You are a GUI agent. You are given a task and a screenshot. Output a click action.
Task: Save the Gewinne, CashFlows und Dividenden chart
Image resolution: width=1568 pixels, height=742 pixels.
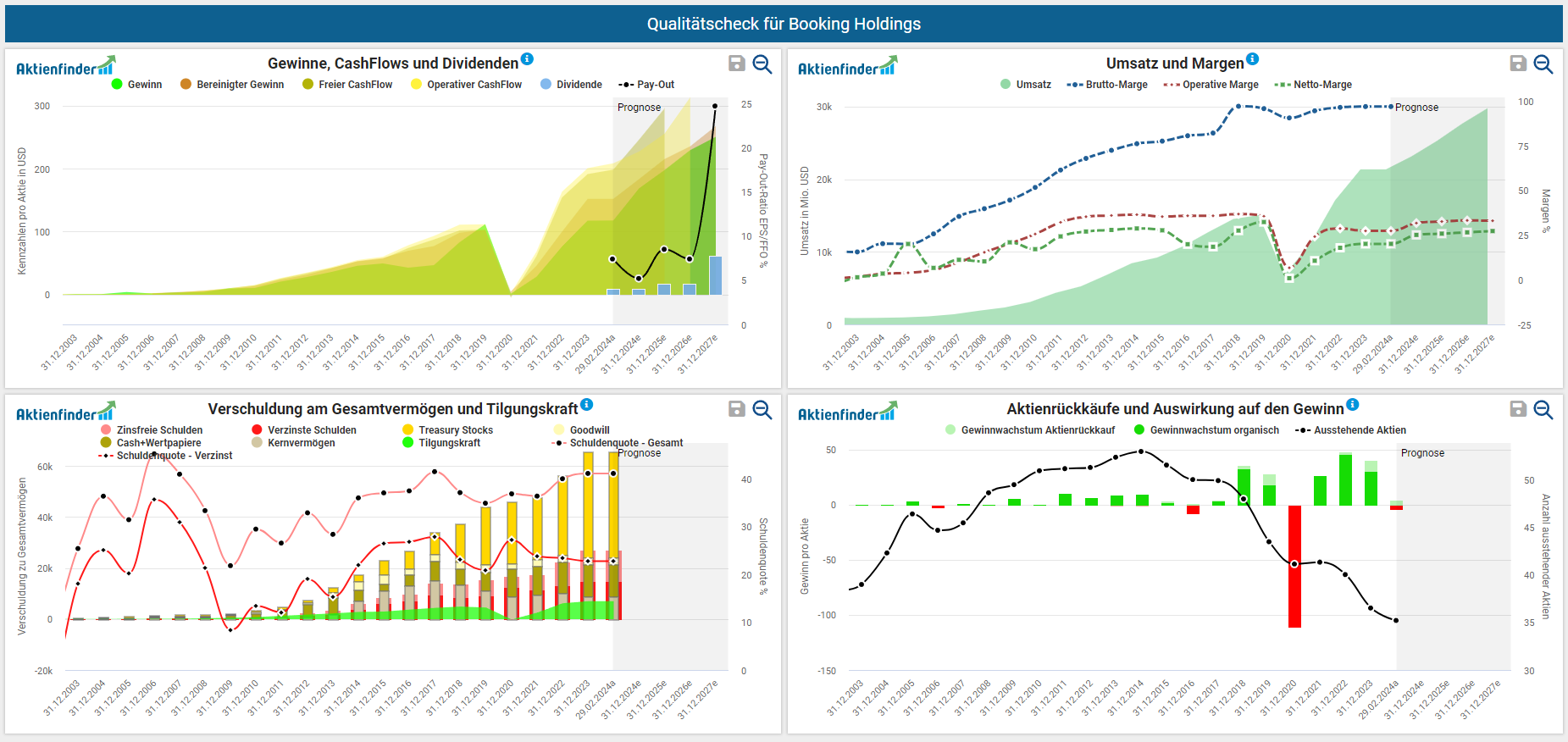tap(736, 64)
